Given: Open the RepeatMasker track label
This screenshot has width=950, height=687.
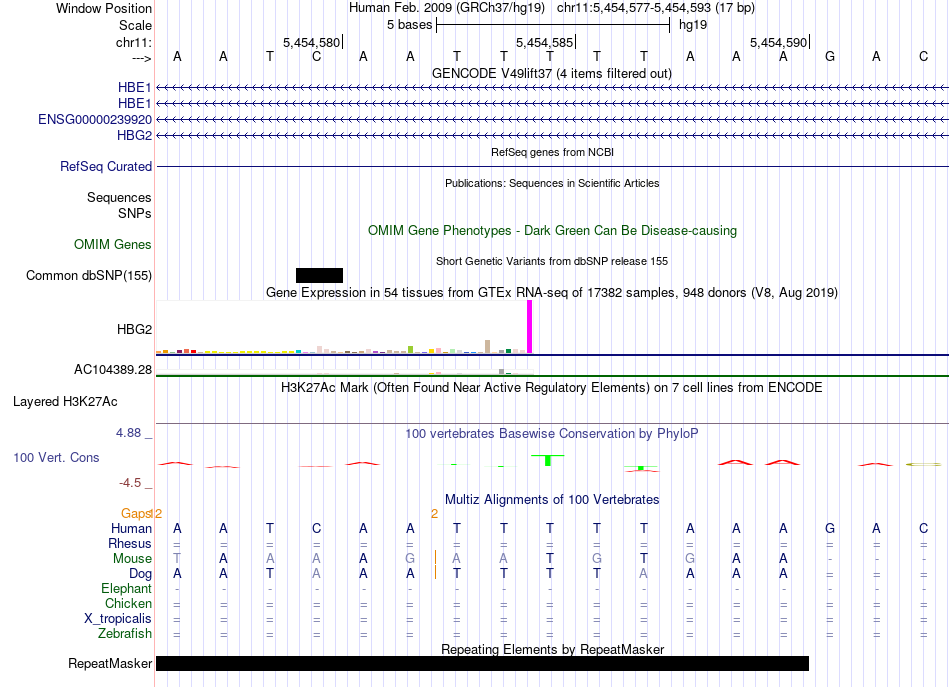Looking at the screenshot, I should click(110, 663).
